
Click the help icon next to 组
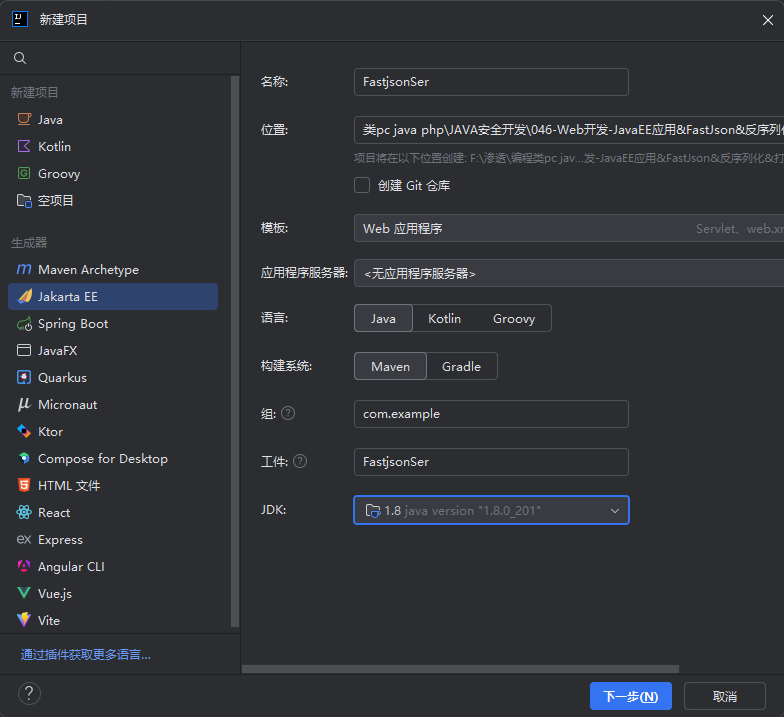288,413
